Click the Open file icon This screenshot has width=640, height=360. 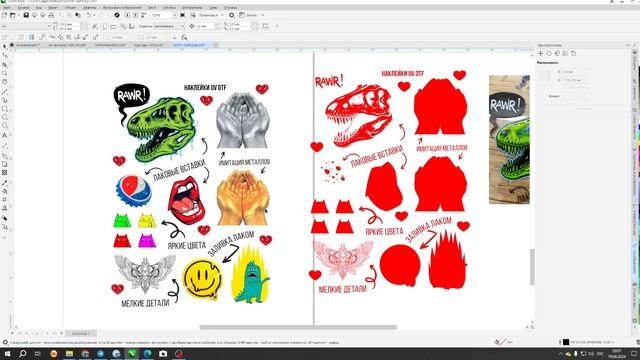(x=13, y=15)
